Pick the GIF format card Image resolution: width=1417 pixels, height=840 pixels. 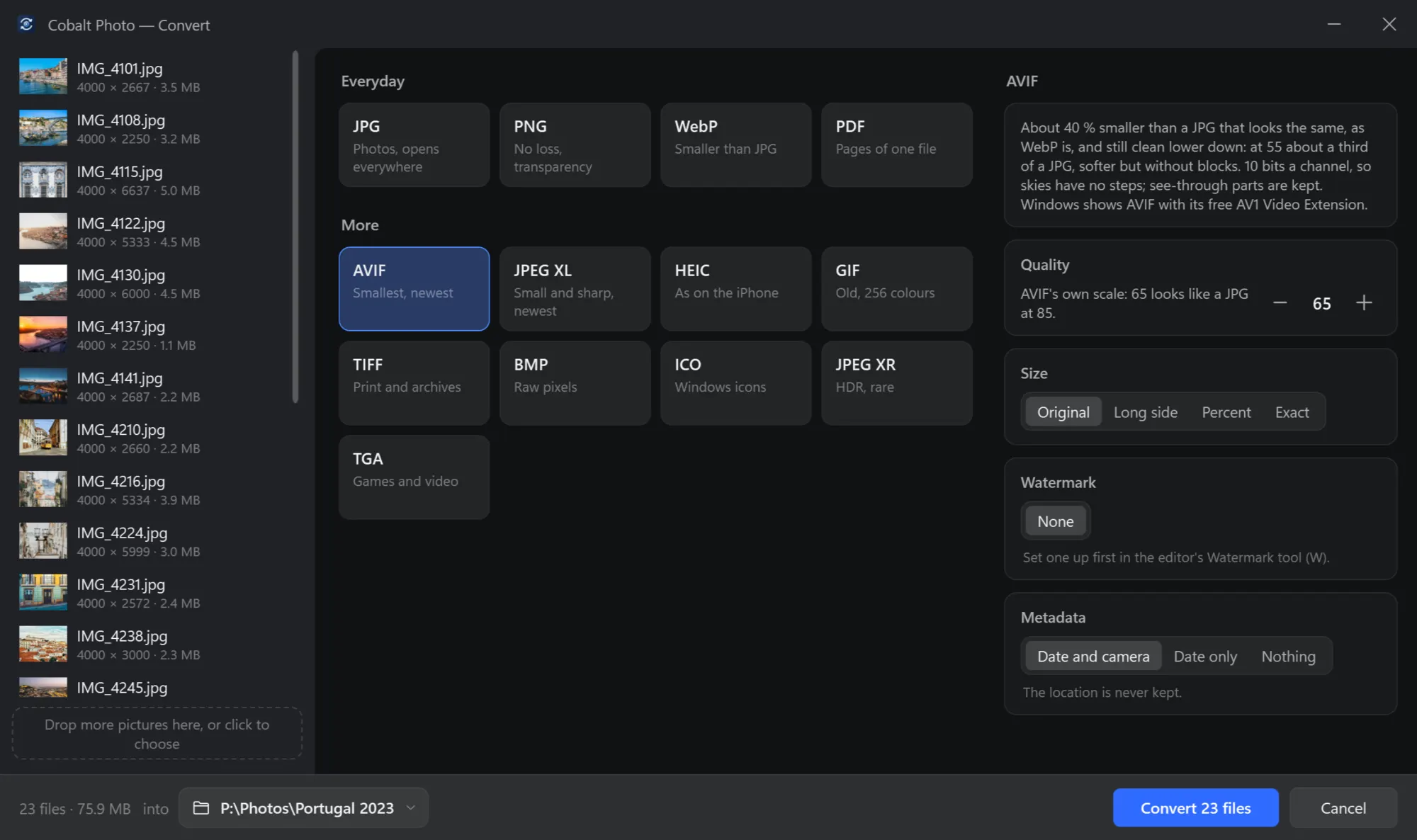pos(897,289)
